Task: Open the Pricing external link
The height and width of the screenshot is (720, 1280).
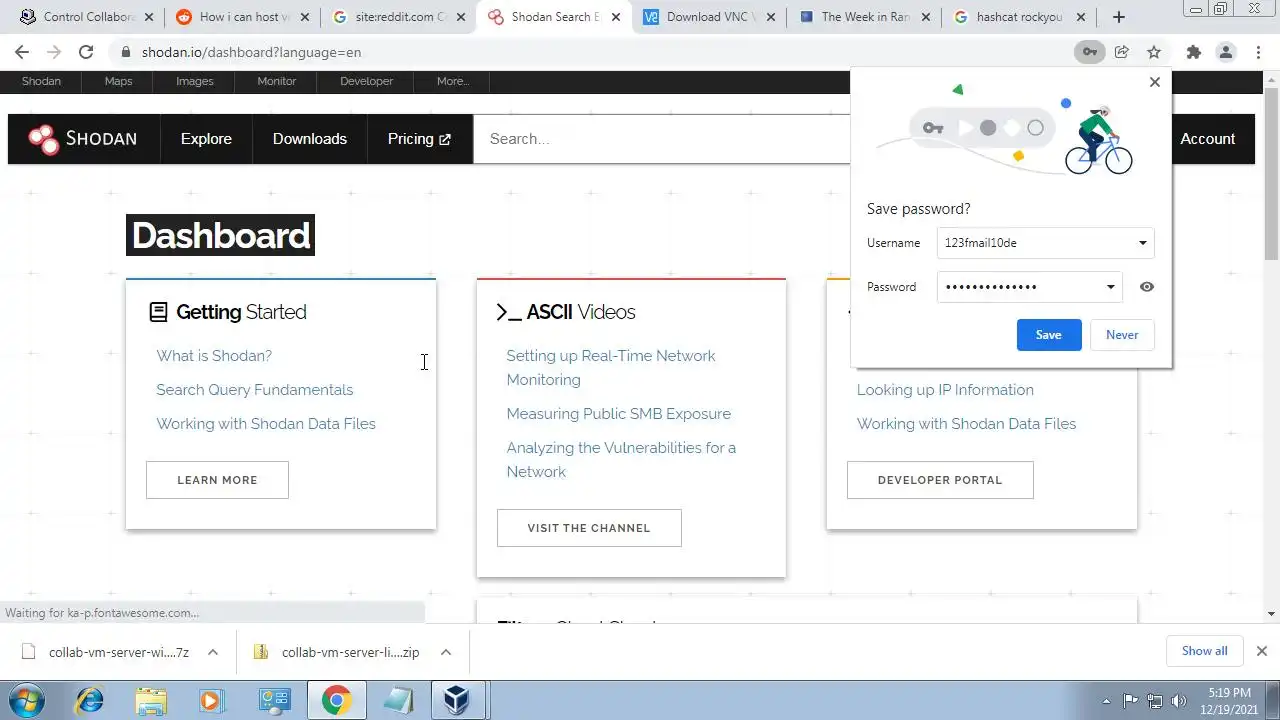Action: click(x=419, y=139)
